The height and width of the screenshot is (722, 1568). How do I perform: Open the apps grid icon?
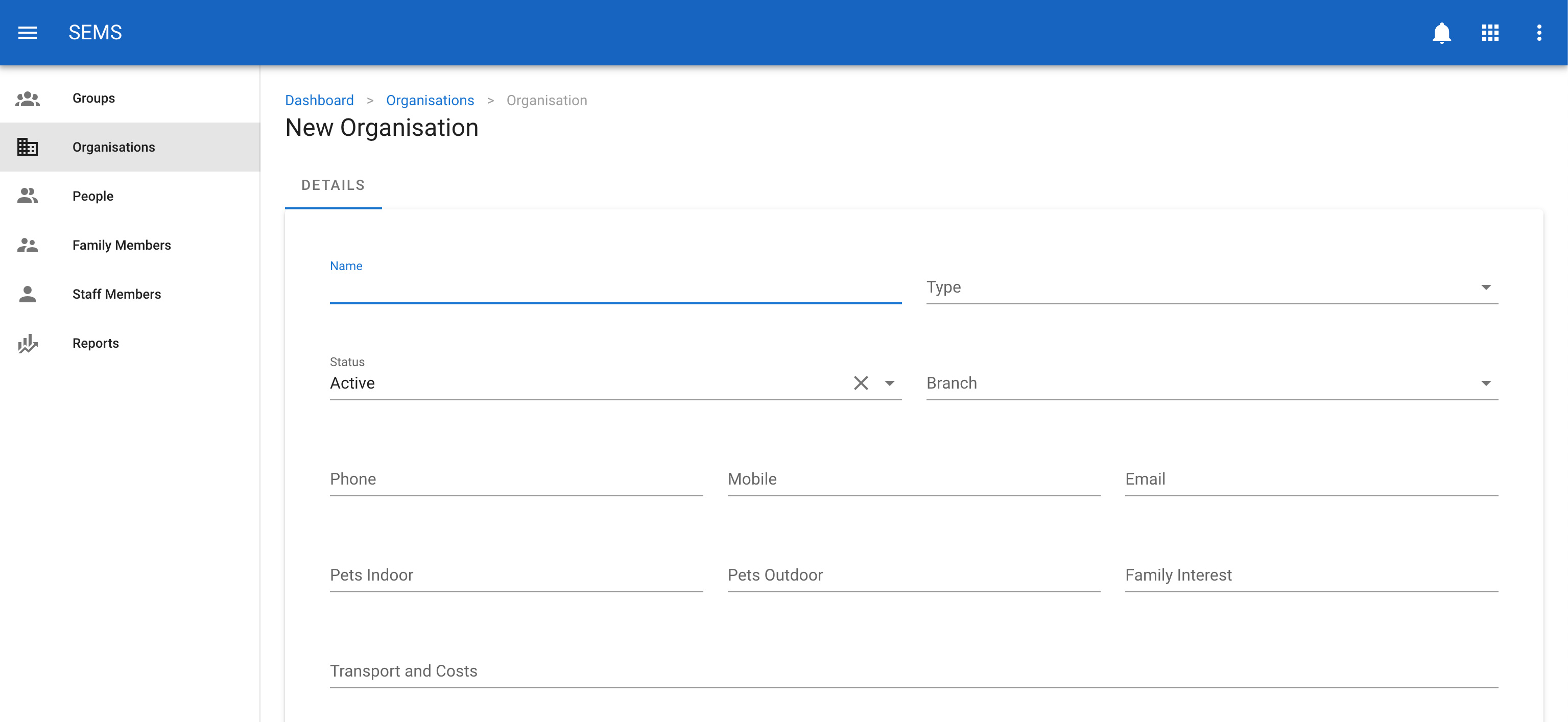coord(1490,32)
